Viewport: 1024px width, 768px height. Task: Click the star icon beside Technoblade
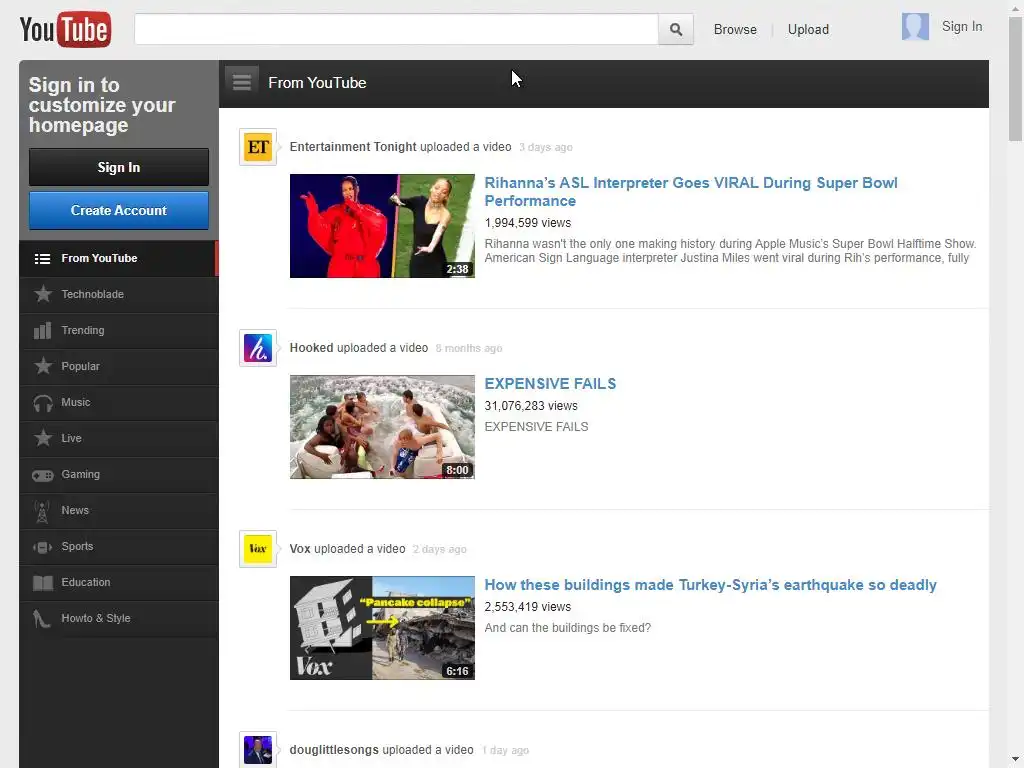(43, 294)
